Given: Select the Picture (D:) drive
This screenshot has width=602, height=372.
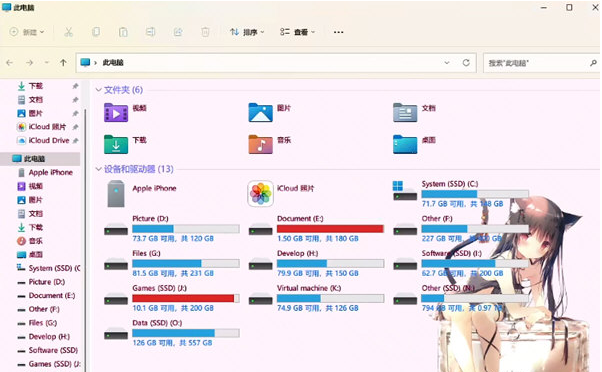Looking at the screenshot, I should tap(172, 228).
